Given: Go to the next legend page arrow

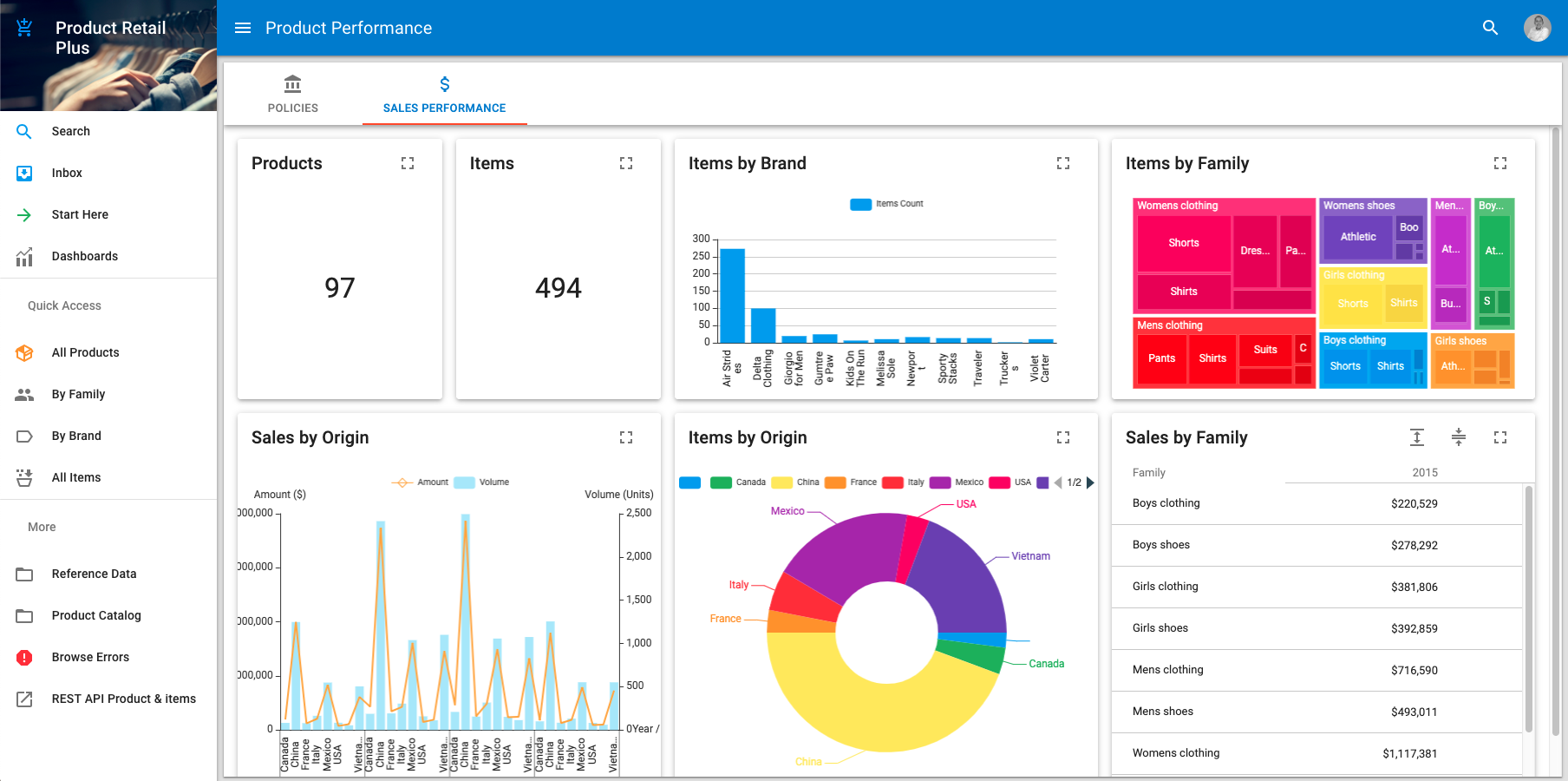Looking at the screenshot, I should coord(1090,482).
